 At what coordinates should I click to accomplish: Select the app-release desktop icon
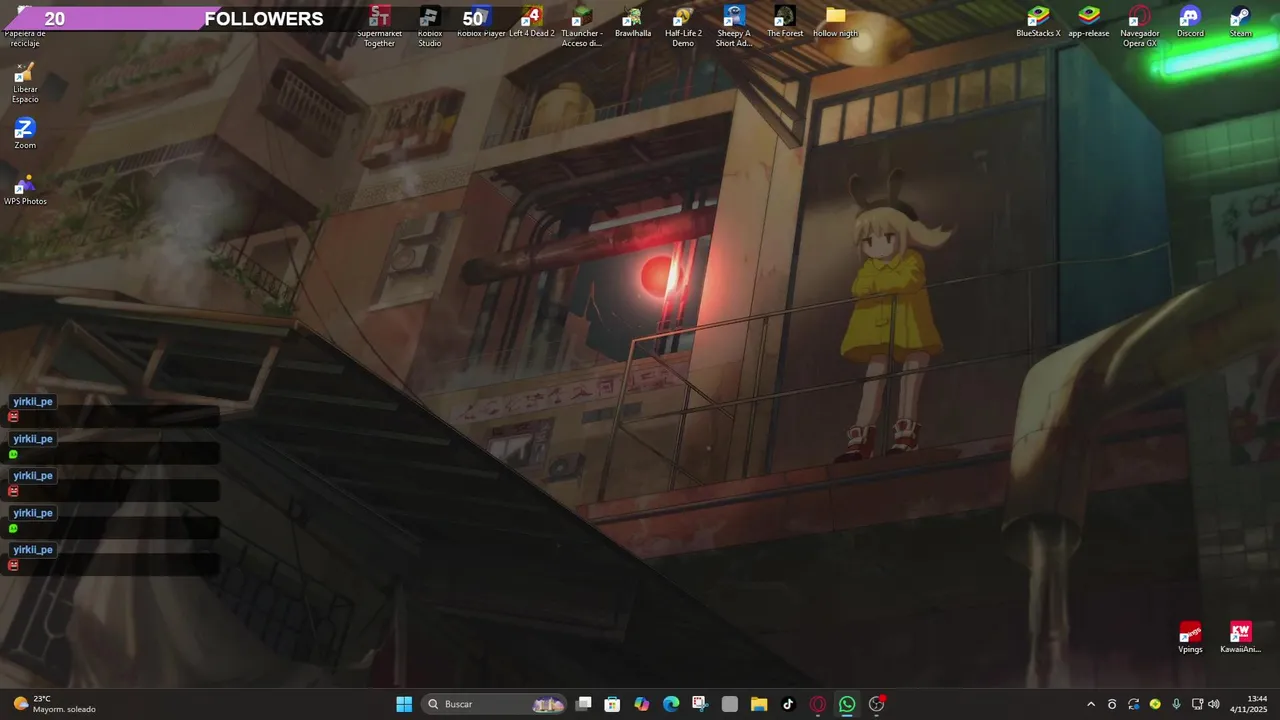tap(1088, 22)
